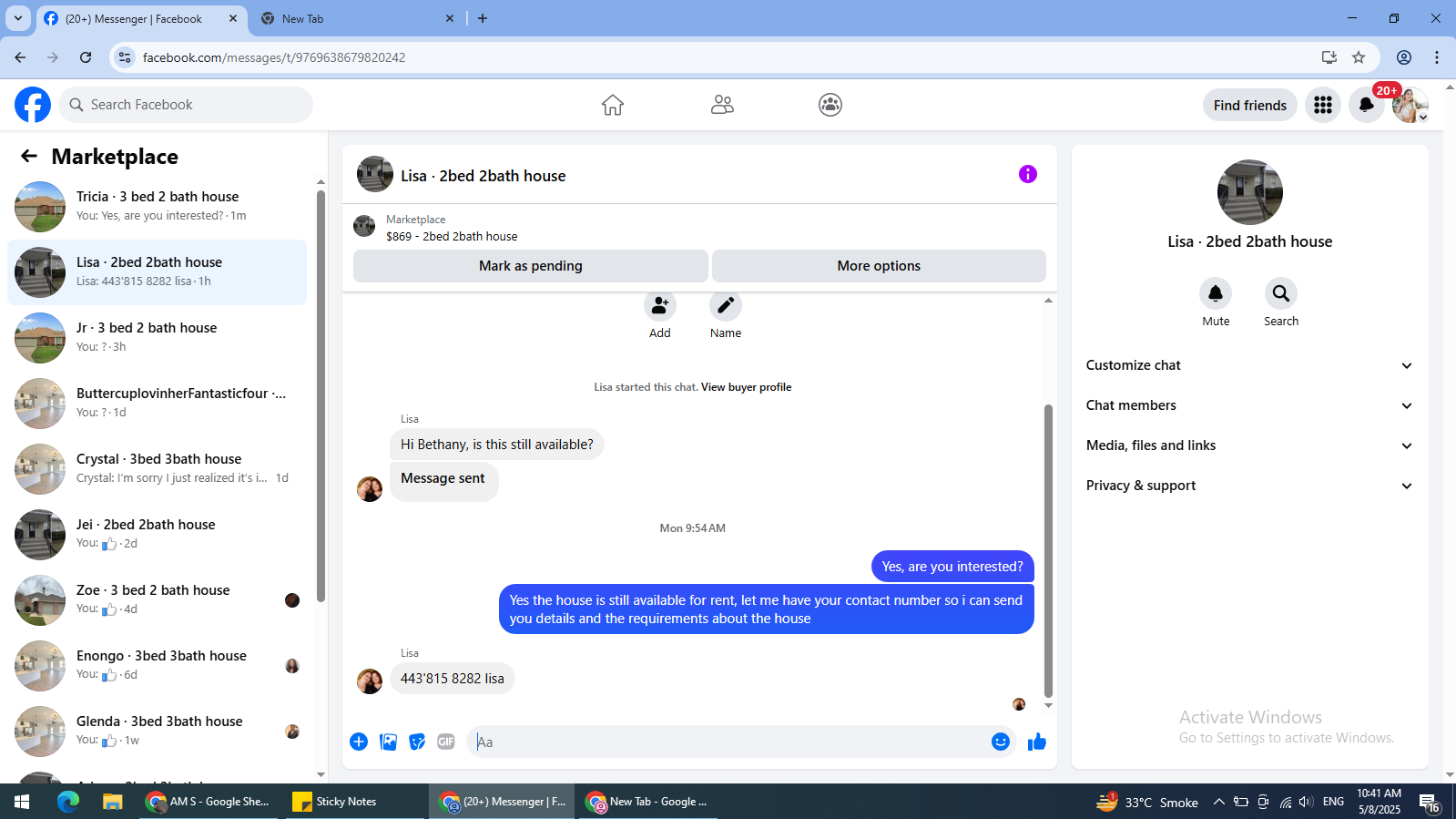Open Facebook notifications bell
Image resolution: width=1456 pixels, height=819 pixels.
[x=1366, y=105]
